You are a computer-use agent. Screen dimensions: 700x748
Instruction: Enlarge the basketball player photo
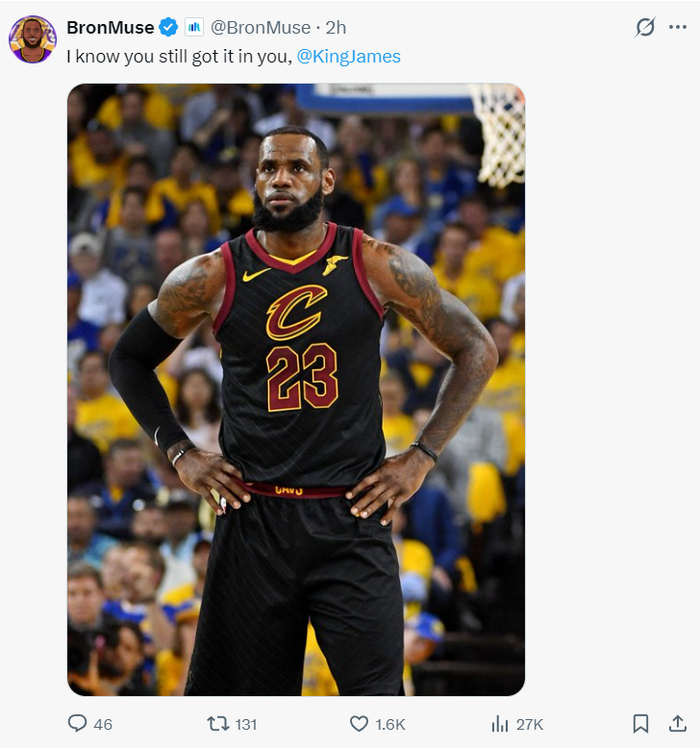tap(296, 390)
